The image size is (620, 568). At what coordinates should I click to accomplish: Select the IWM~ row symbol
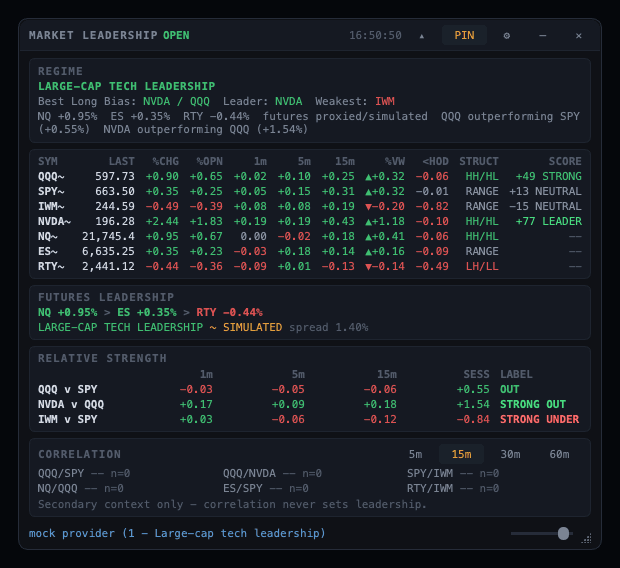point(51,206)
